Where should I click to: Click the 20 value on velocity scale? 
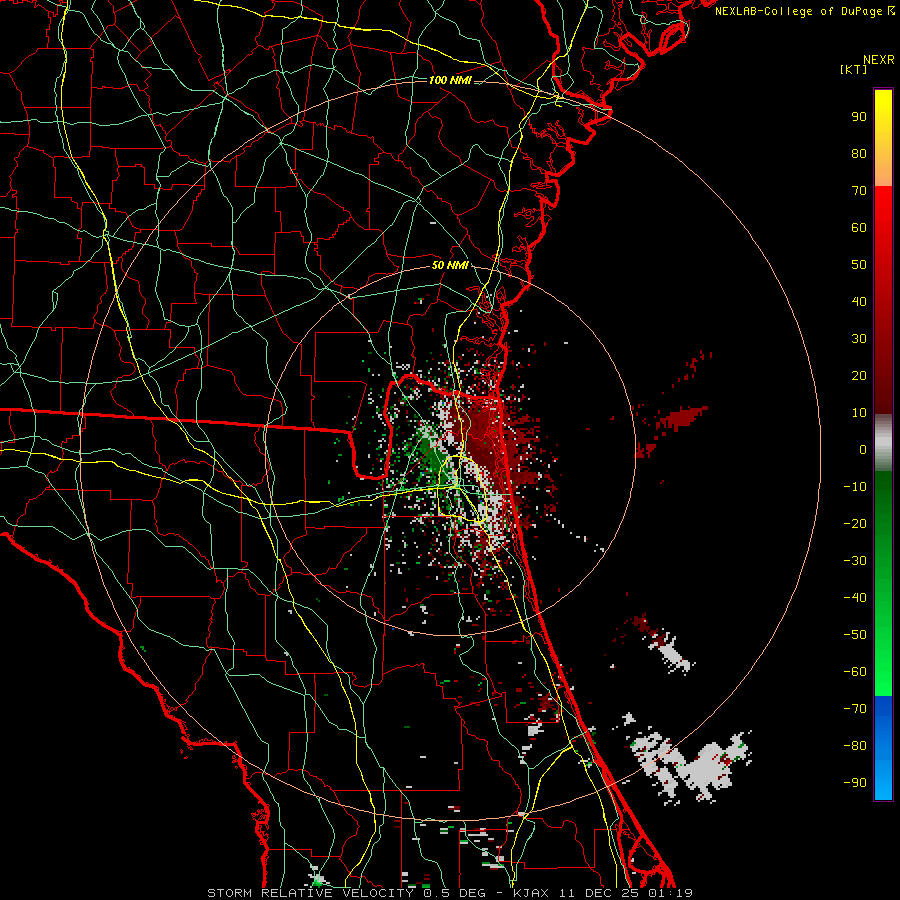point(859,375)
